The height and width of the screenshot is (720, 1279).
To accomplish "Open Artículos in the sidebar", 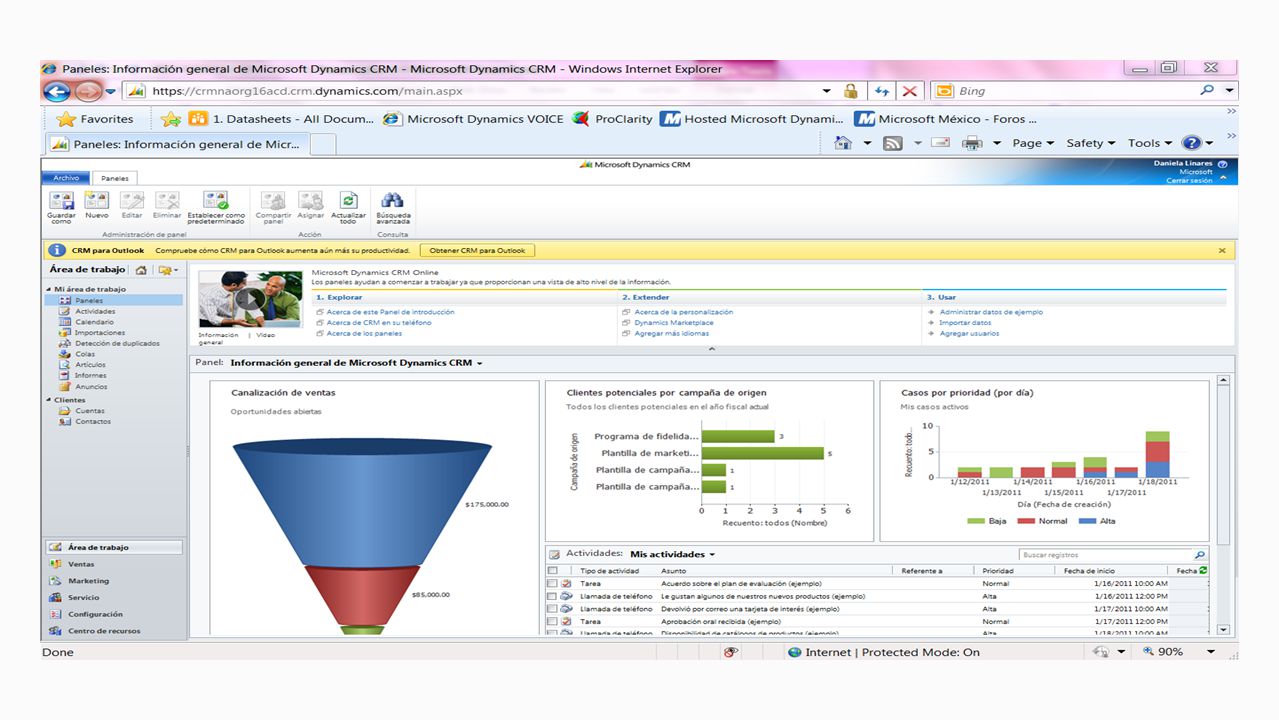I will (x=90, y=365).
